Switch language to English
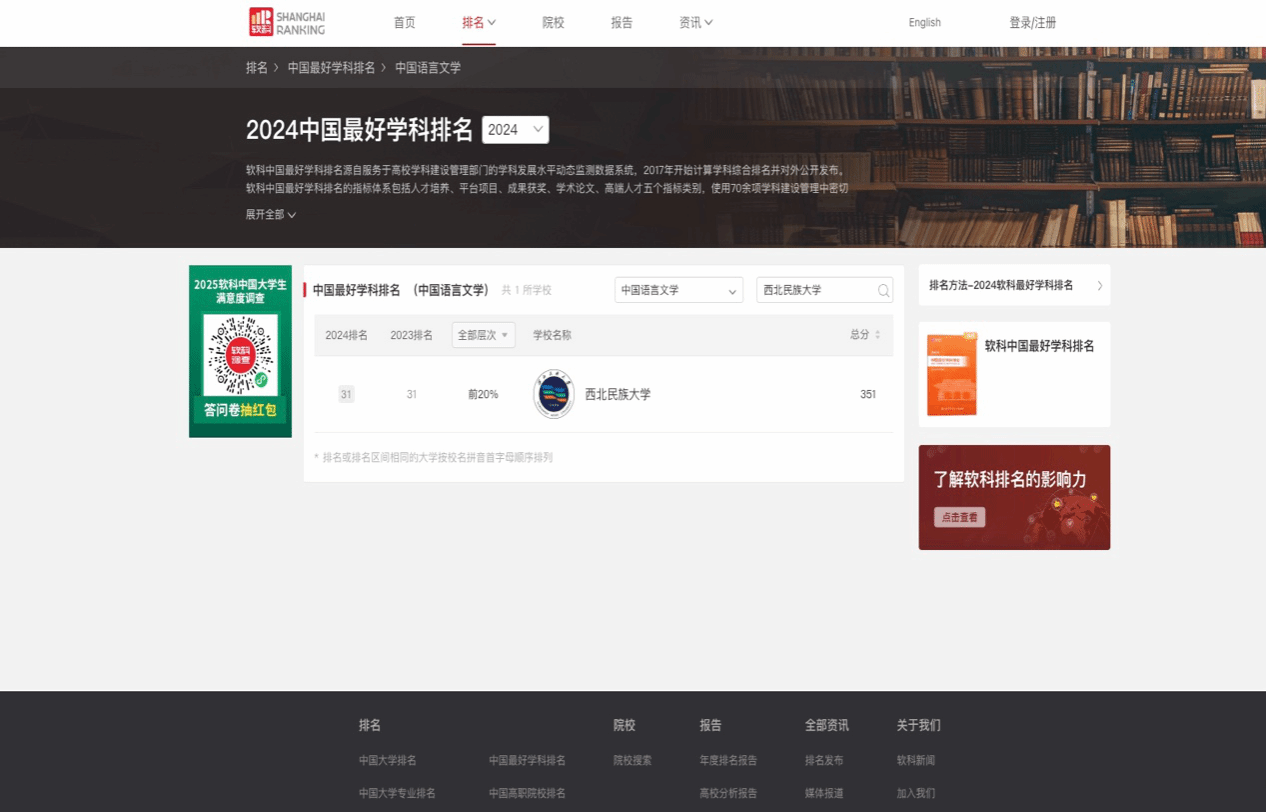This screenshot has width=1266, height=812. (x=924, y=22)
